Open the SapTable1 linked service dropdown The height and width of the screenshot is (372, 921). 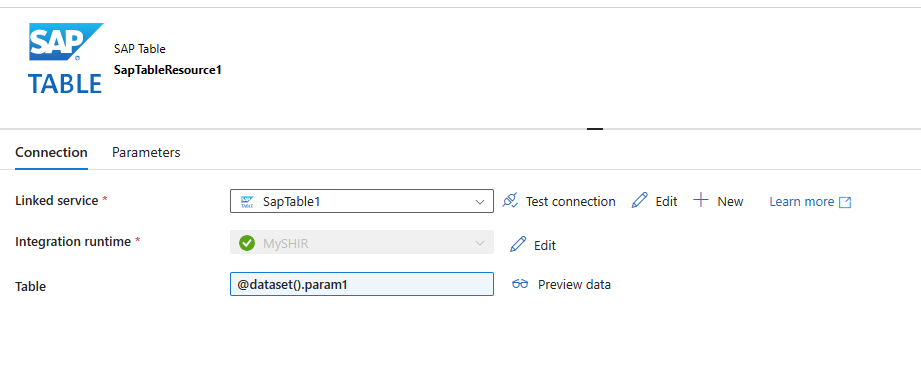click(x=362, y=201)
